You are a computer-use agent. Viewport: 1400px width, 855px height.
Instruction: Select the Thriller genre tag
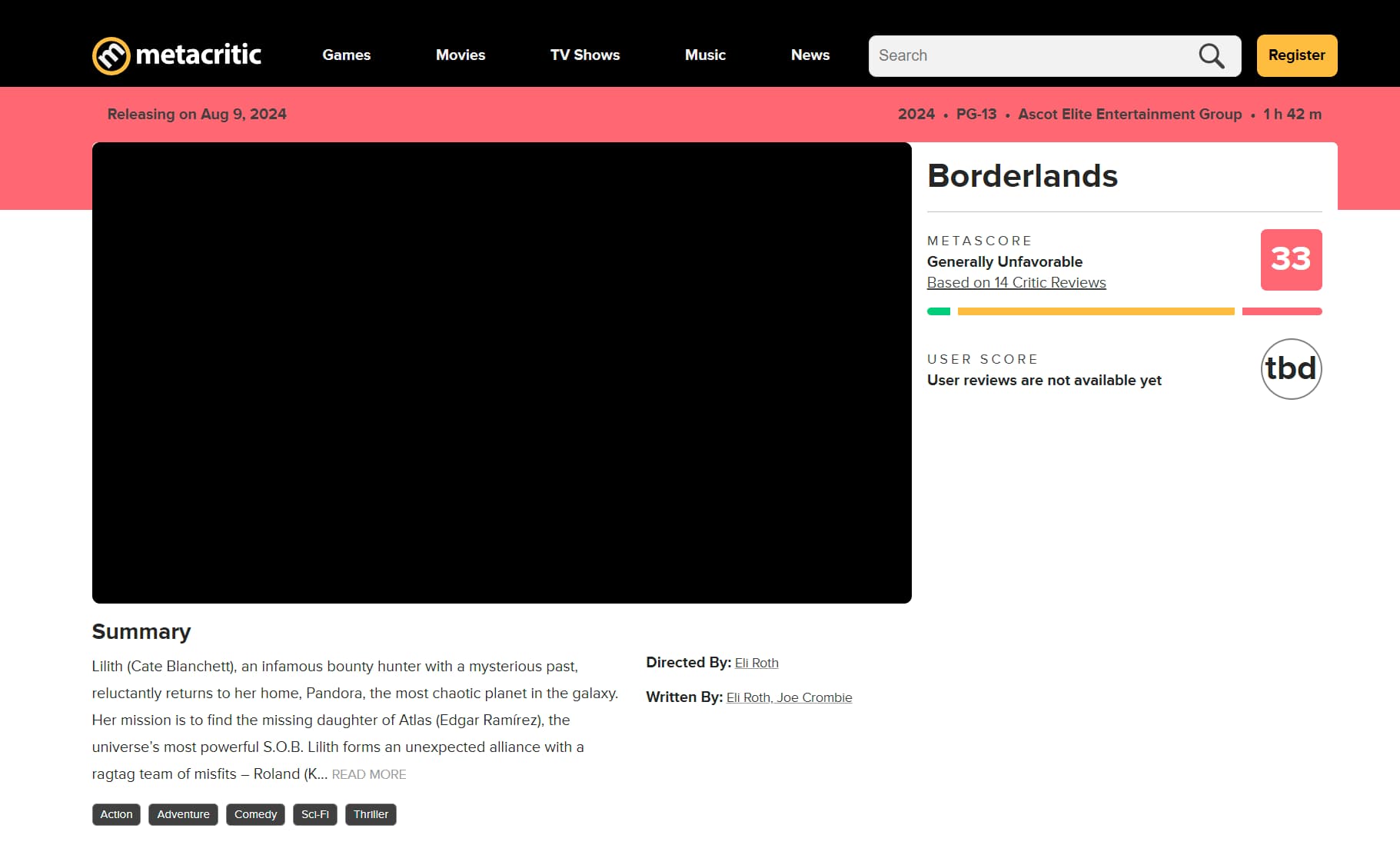371,814
